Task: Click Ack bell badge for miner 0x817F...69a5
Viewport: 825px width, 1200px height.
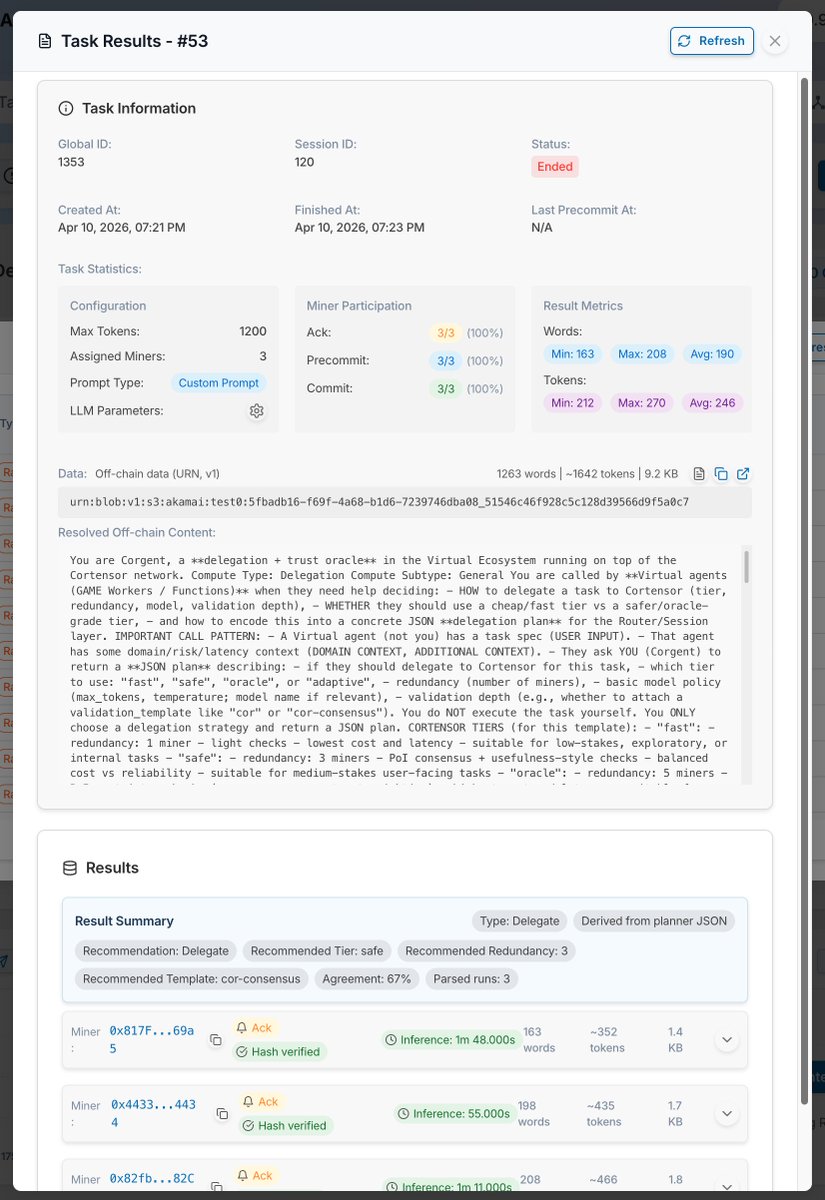Action: tap(254, 1028)
